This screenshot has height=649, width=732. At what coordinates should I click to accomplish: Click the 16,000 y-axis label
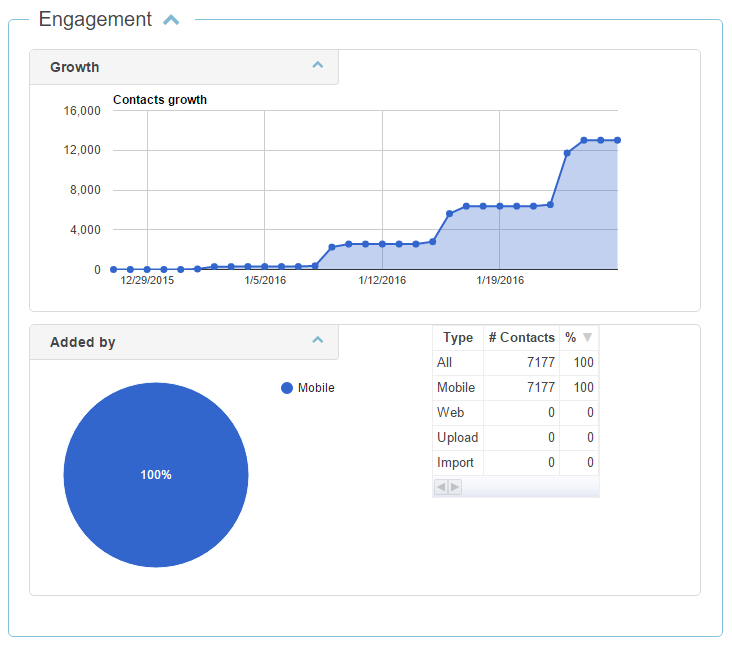(x=82, y=111)
